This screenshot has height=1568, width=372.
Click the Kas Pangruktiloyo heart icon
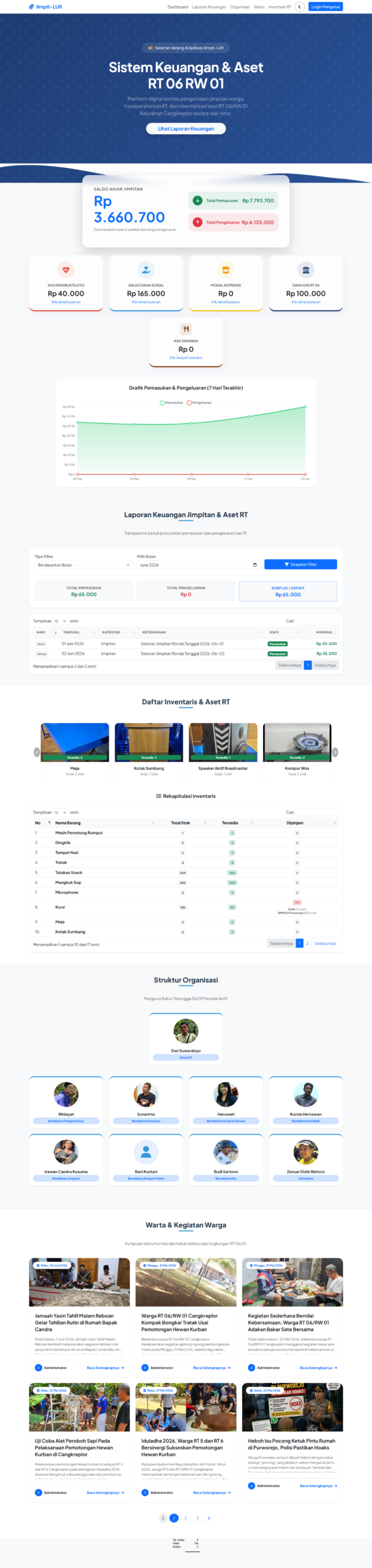(x=66, y=269)
